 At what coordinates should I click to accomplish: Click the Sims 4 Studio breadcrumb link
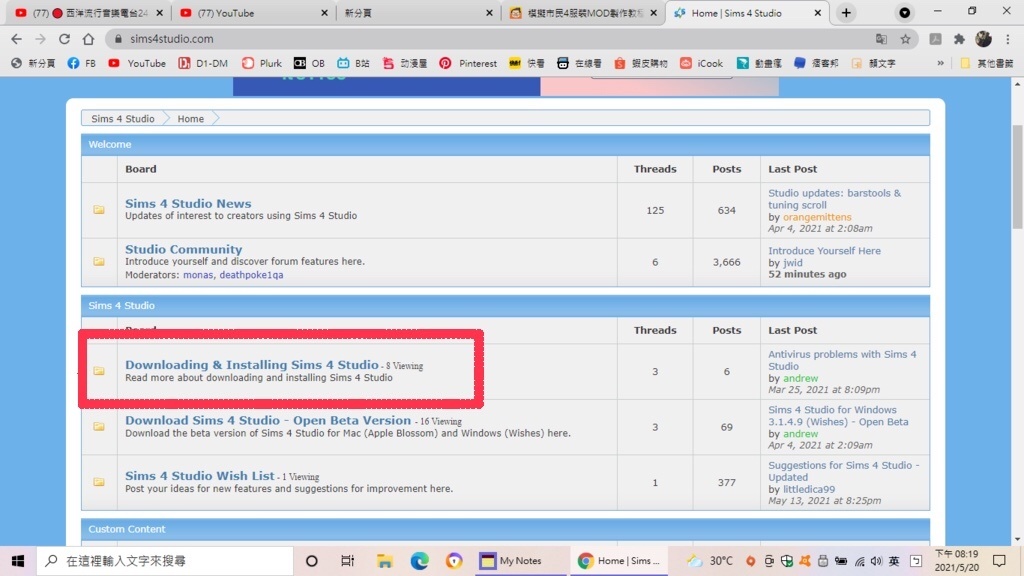pos(123,119)
